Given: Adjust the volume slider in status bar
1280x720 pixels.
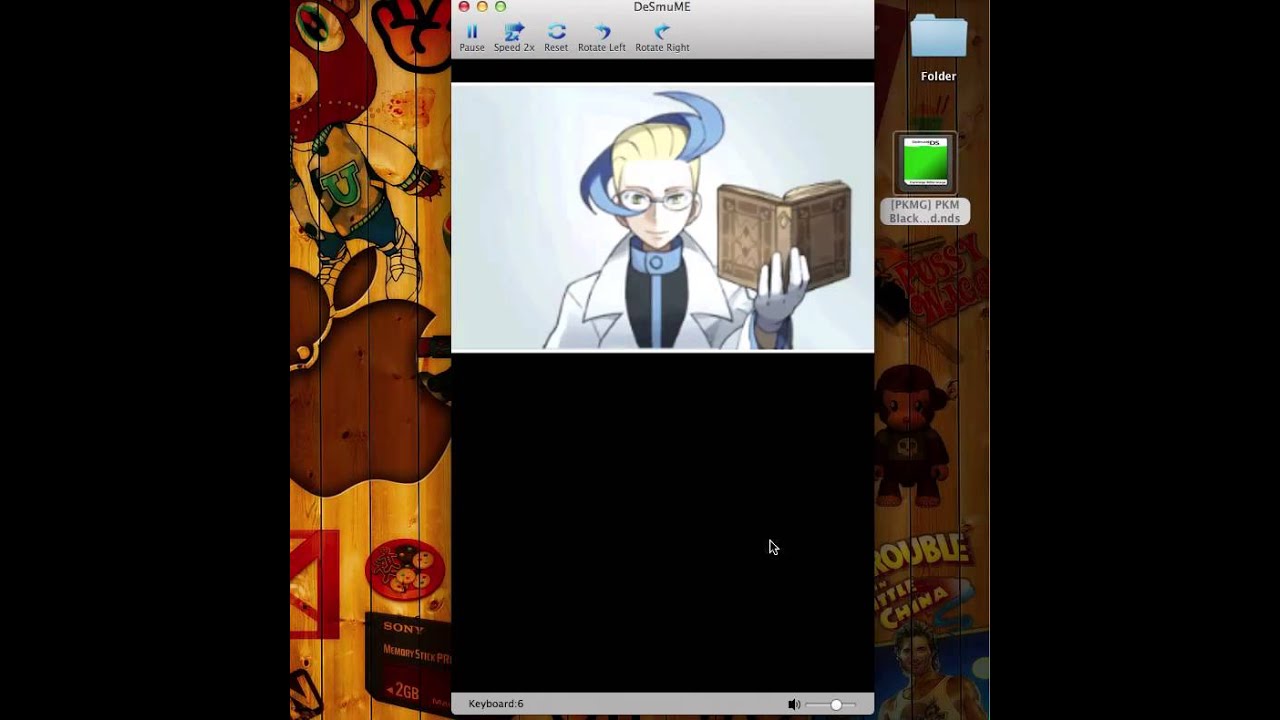Looking at the screenshot, I should click(830, 705).
